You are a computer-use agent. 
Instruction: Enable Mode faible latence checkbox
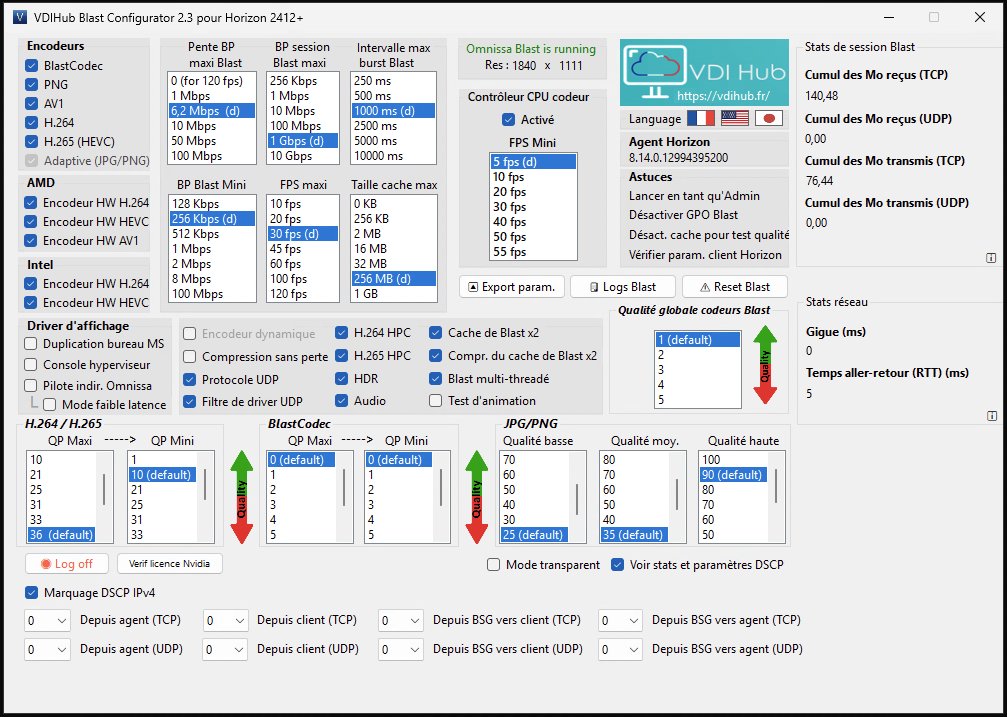point(49,405)
